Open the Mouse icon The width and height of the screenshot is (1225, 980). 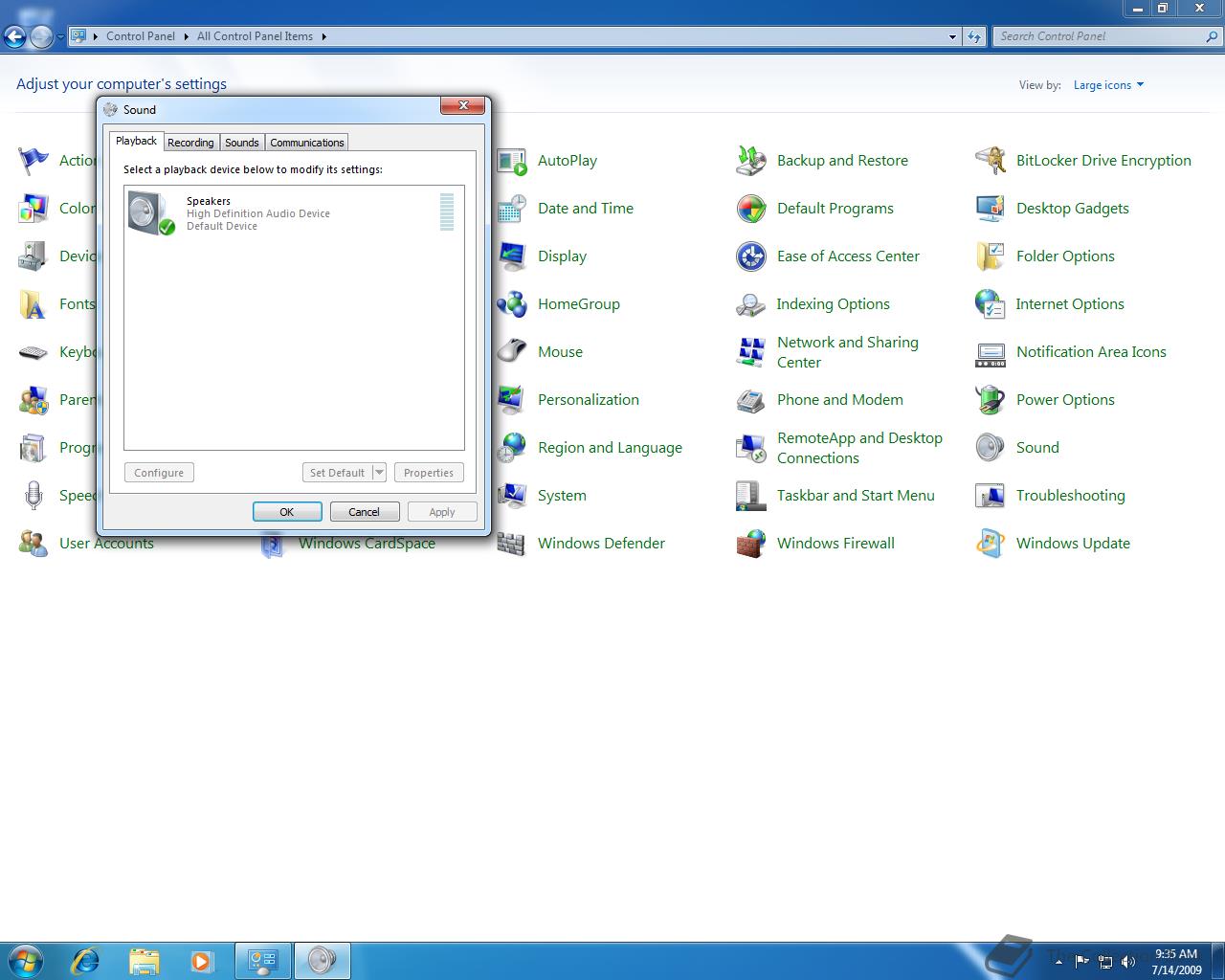coord(512,352)
